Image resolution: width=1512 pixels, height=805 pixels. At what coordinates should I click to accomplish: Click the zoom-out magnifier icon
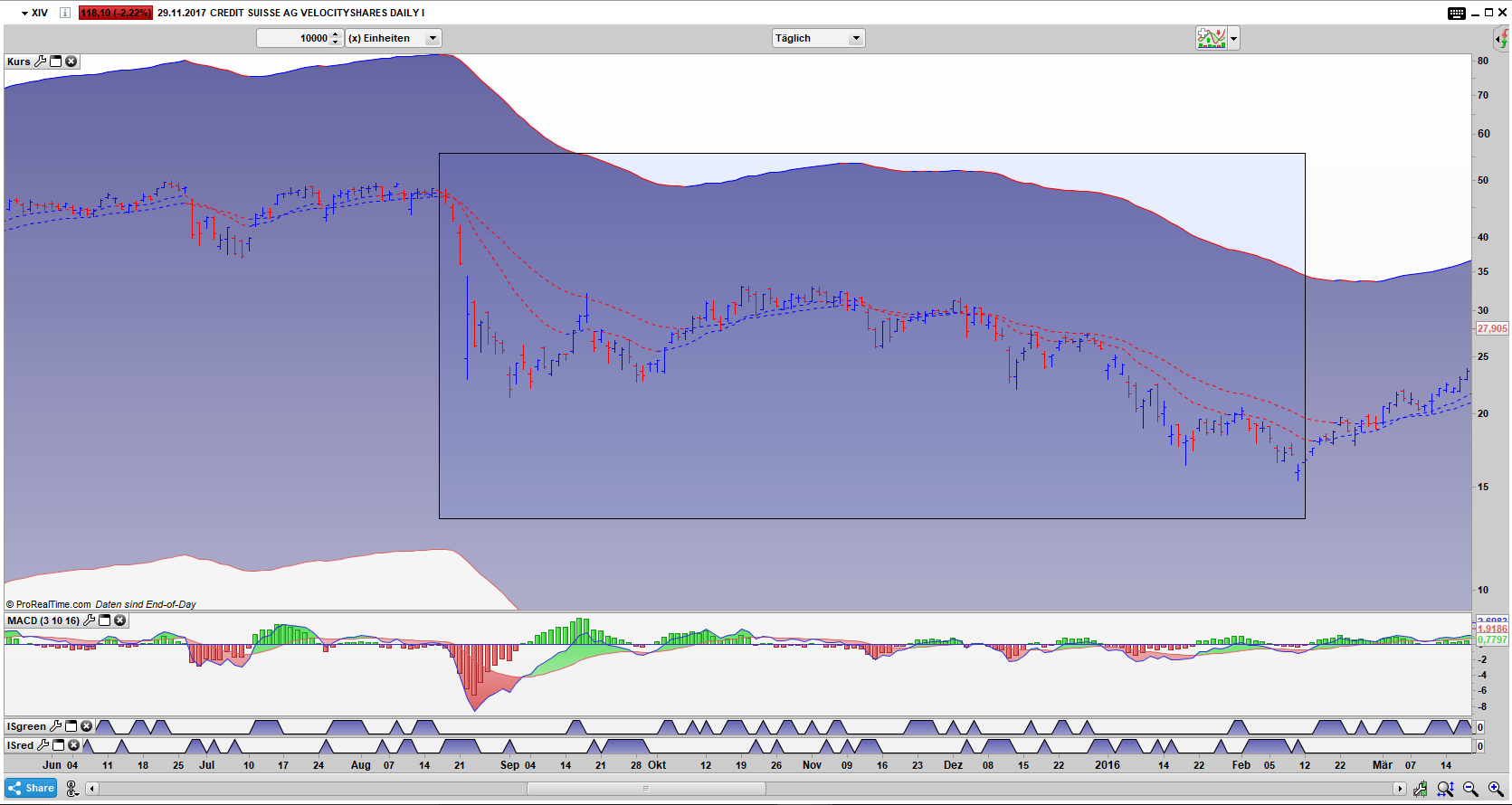click(x=1470, y=789)
